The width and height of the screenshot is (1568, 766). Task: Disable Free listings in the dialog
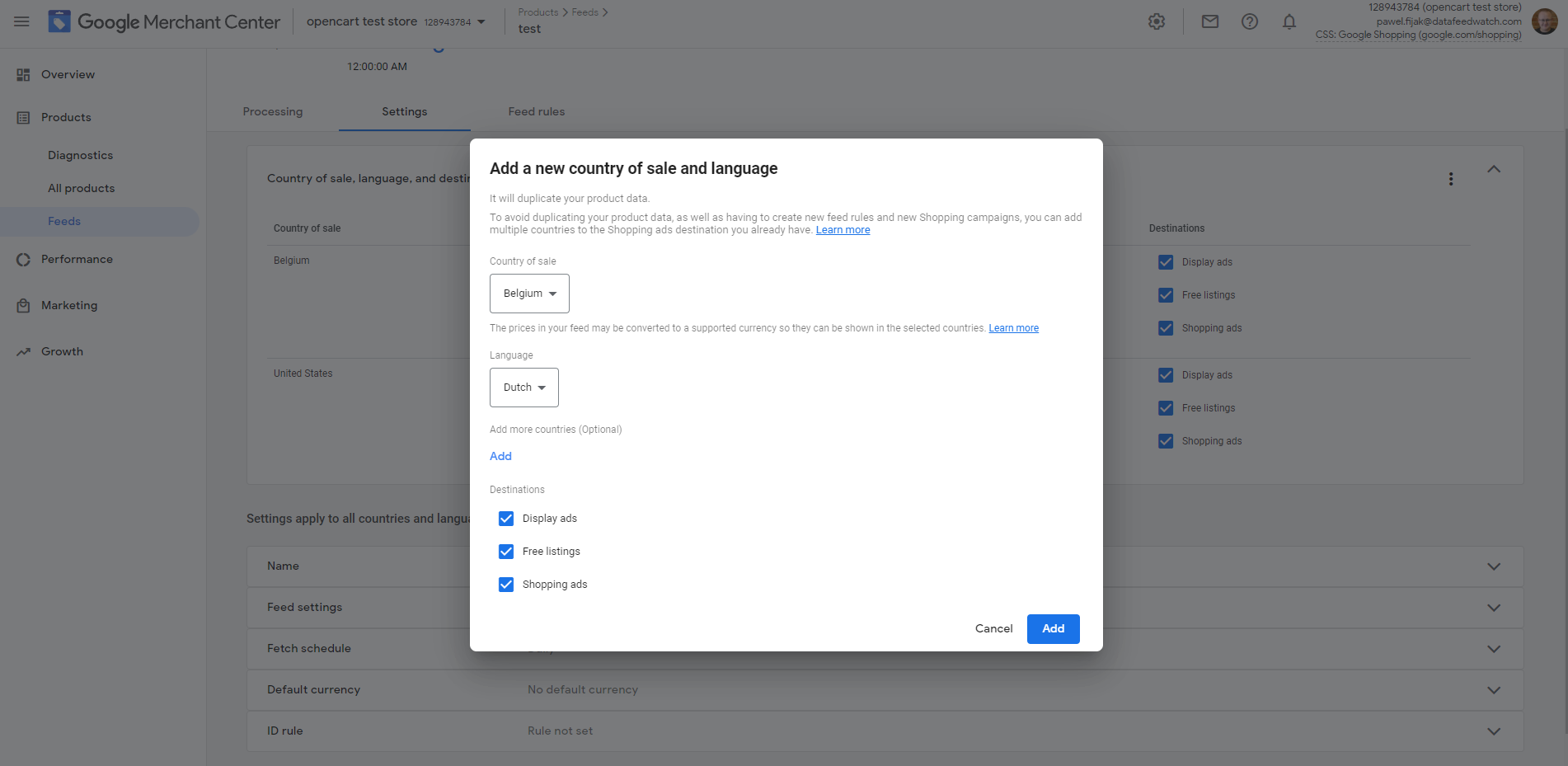pos(505,551)
